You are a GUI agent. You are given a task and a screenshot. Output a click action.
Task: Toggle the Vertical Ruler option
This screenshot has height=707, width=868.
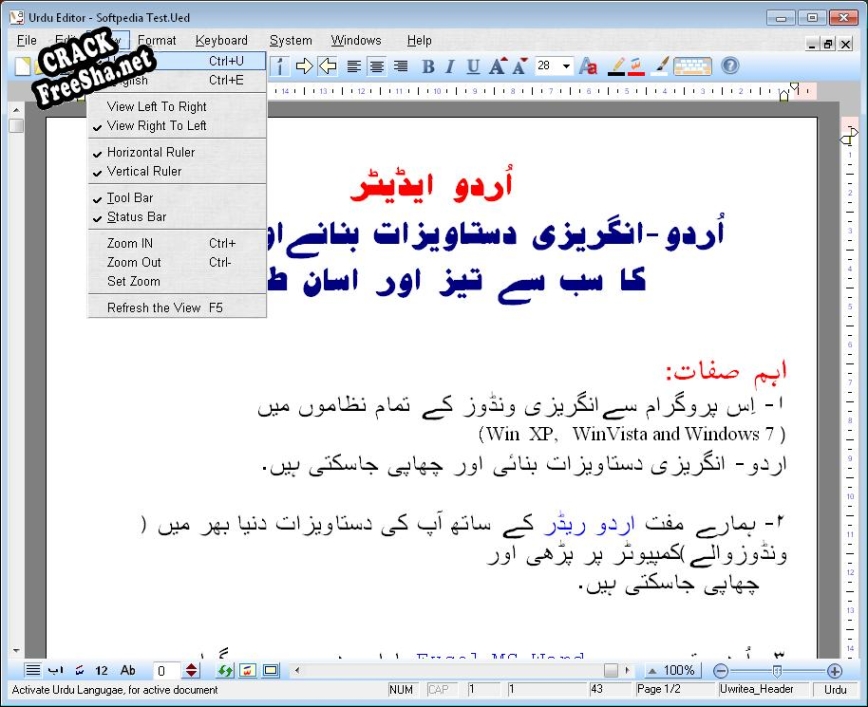[144, 171]
